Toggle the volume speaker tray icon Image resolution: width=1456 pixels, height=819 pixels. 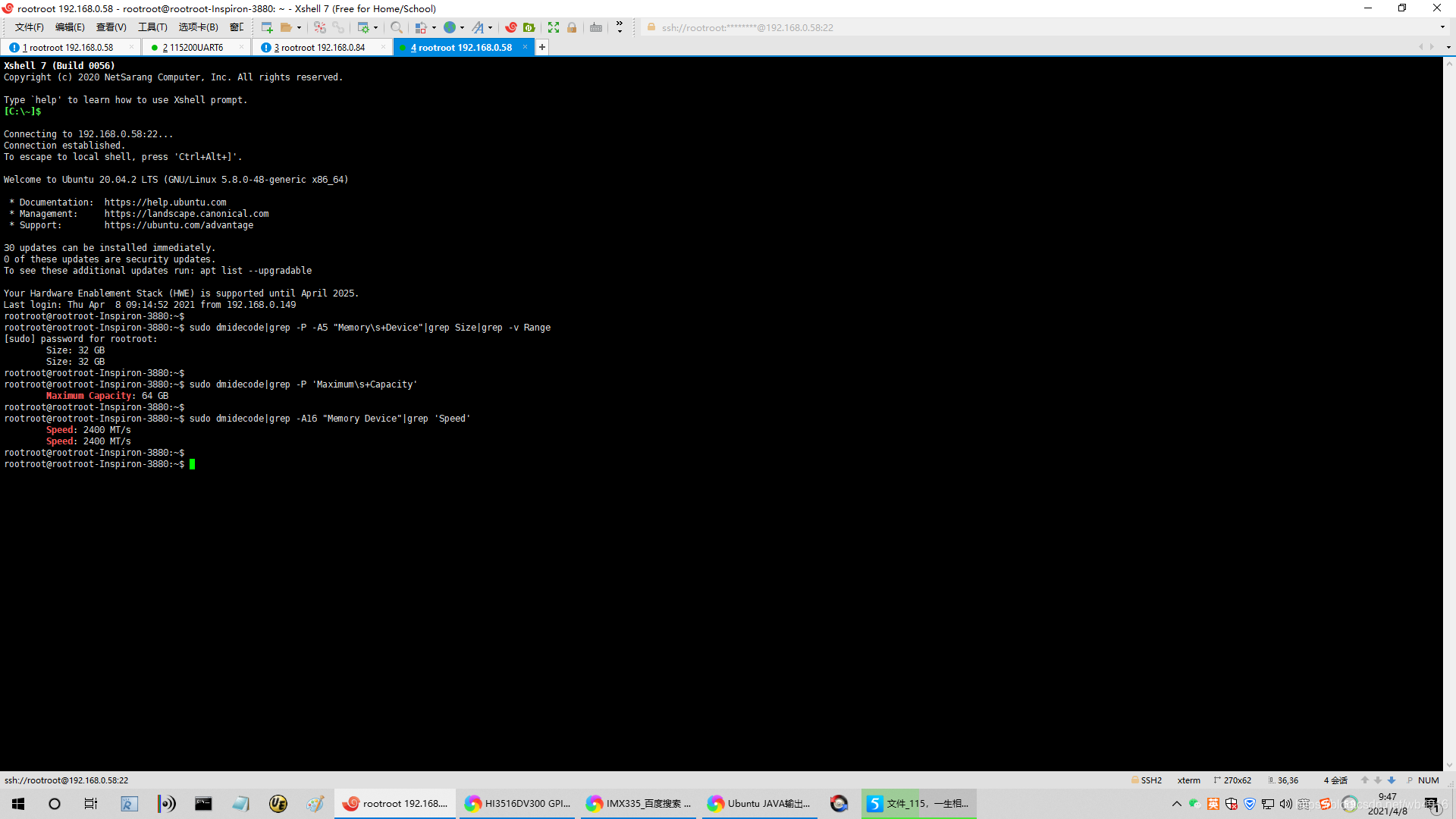coord(1286,804)
